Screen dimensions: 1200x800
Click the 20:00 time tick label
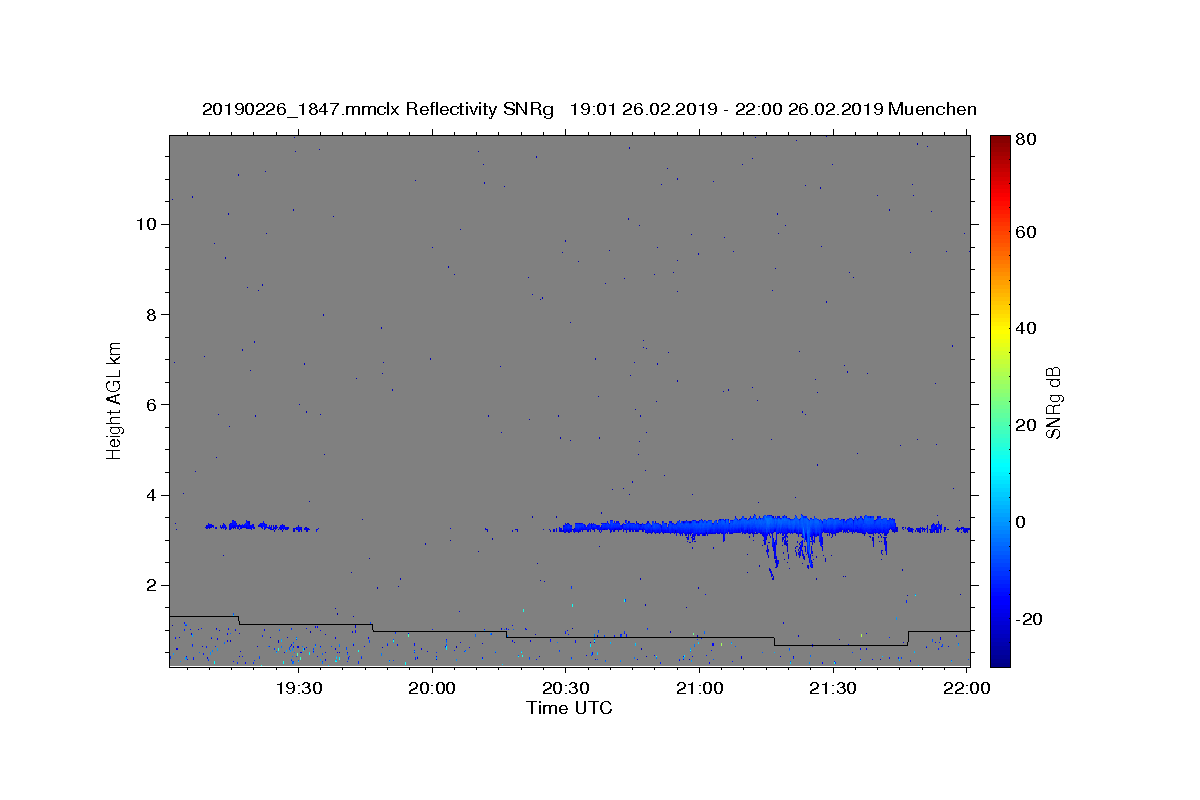(x=433, y=688)
